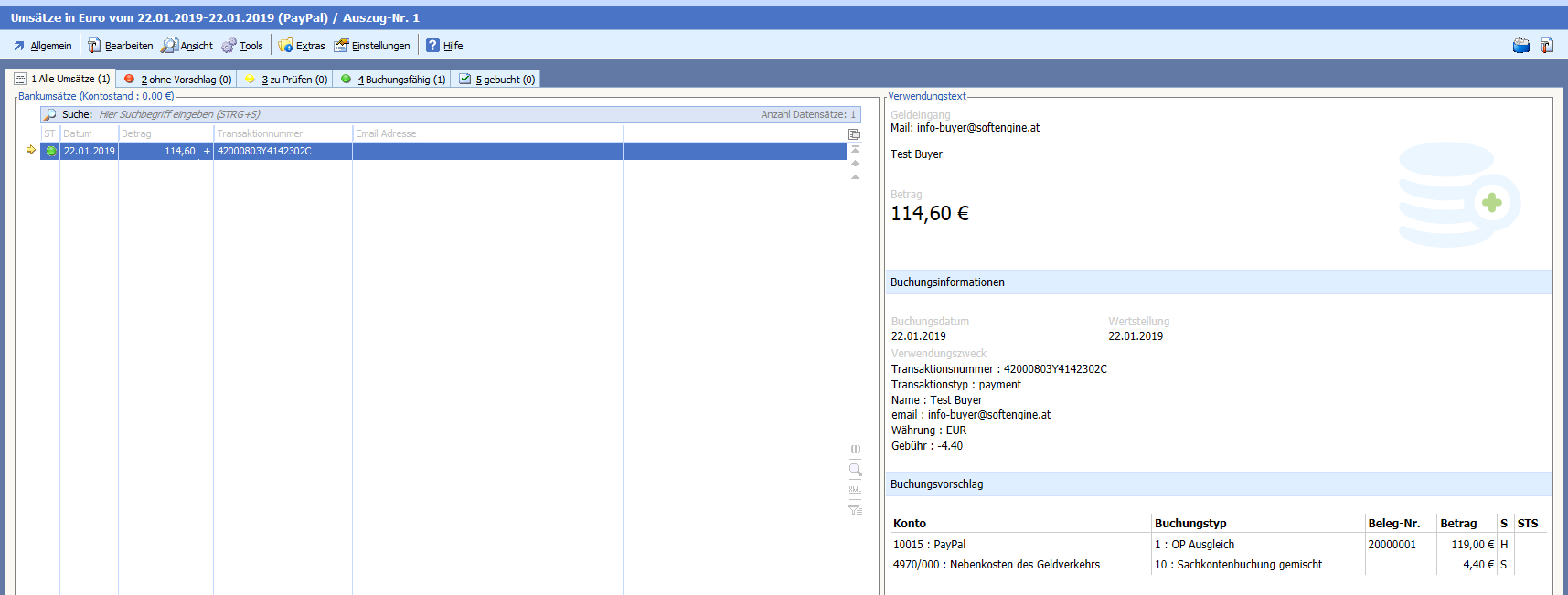Click the blue box icon in top-right toolbar
The image size is (1568, 595).
[1521, 46]
